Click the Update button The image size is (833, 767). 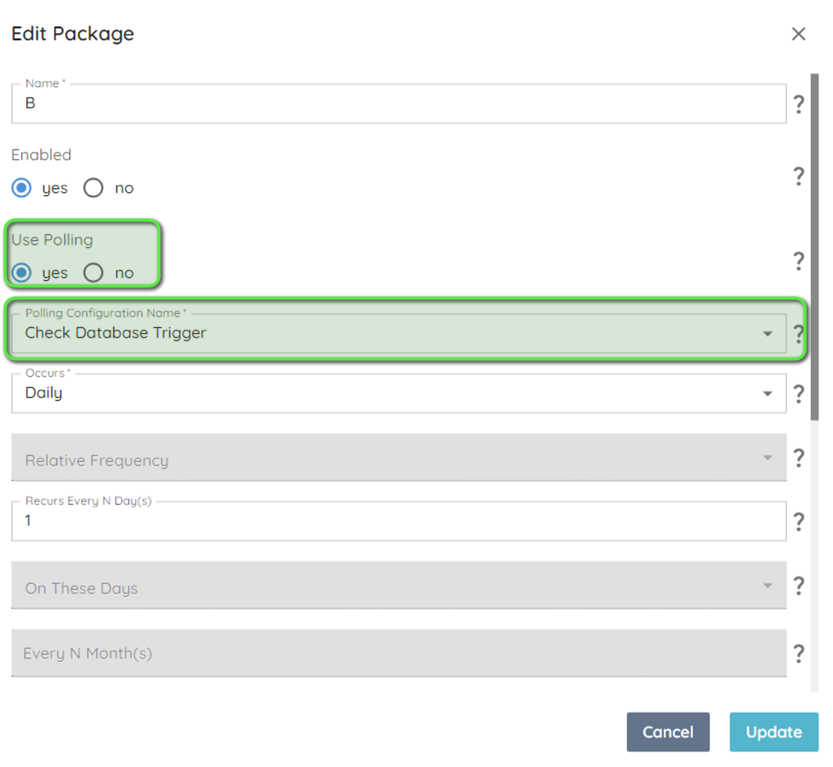[773, 732]
